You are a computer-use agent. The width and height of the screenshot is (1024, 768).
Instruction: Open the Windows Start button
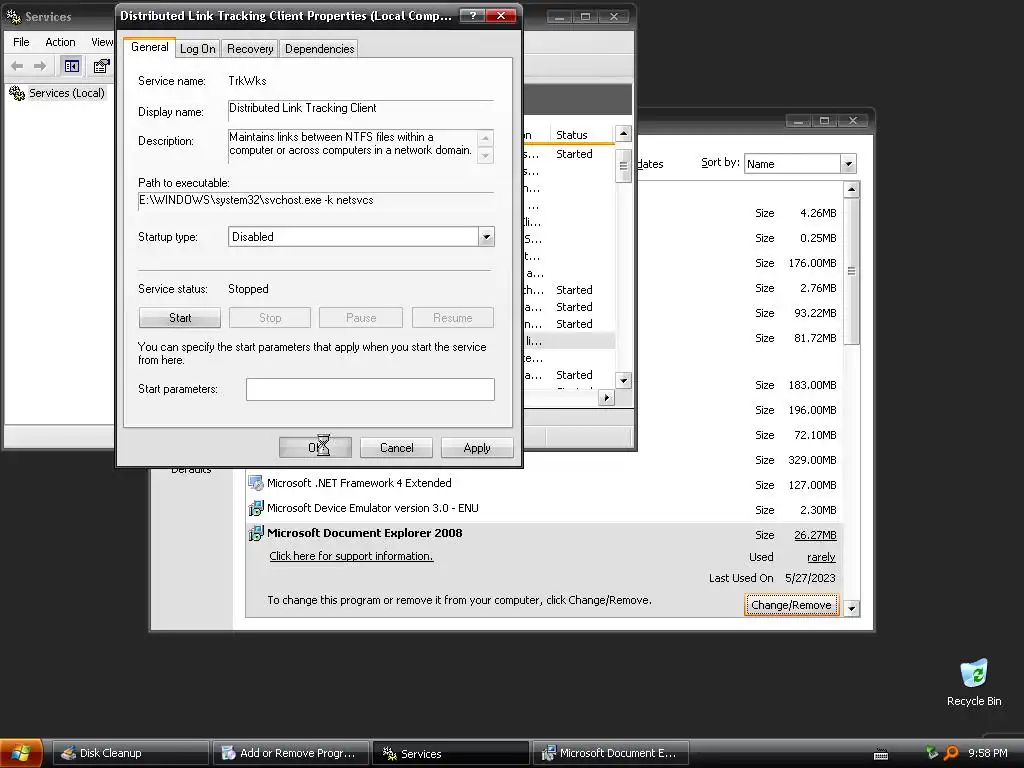[x=21, y=753]
